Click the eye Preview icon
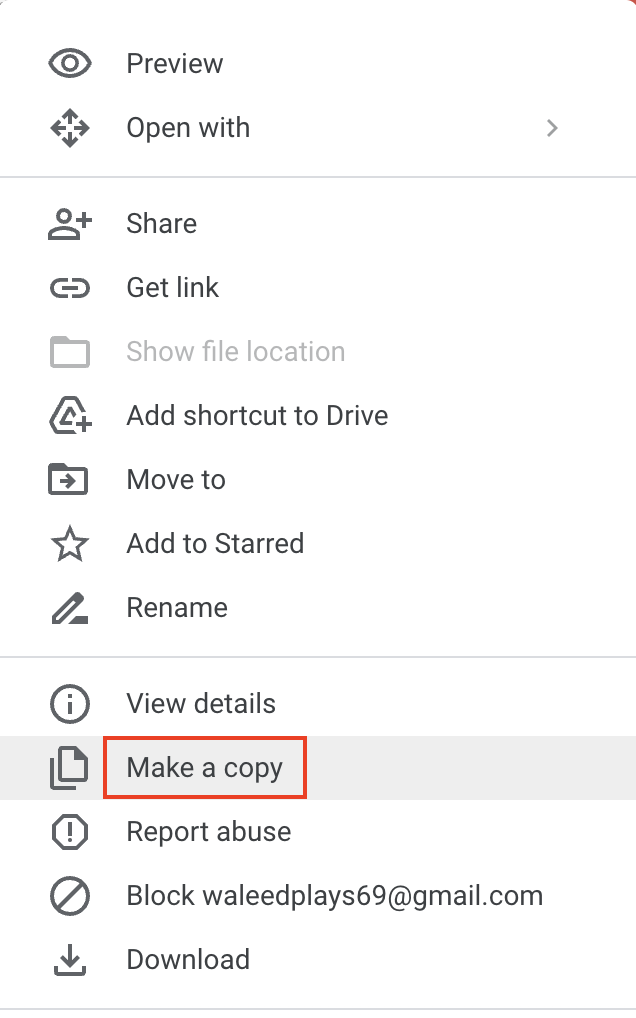 [70, 64]
